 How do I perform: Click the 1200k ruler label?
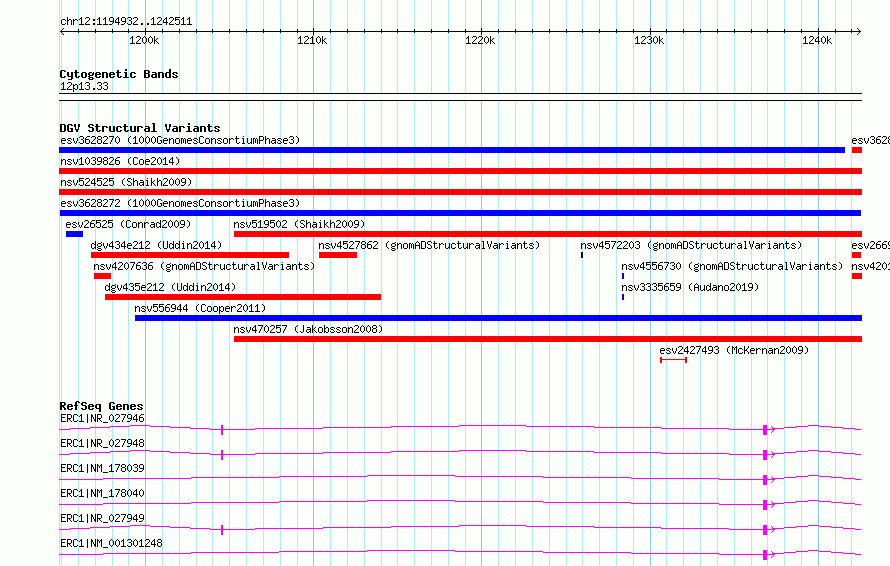pyautogui.click(x=144, y=40)
